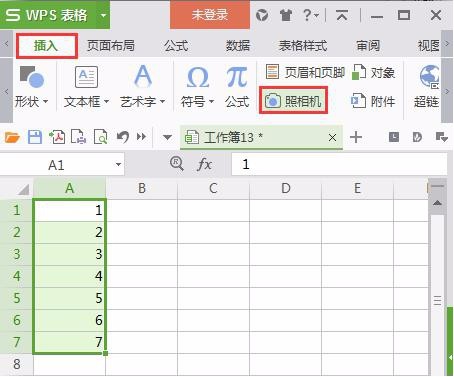454x377 pixels.
Task: Click the fx insert function button
Action: 204,164
